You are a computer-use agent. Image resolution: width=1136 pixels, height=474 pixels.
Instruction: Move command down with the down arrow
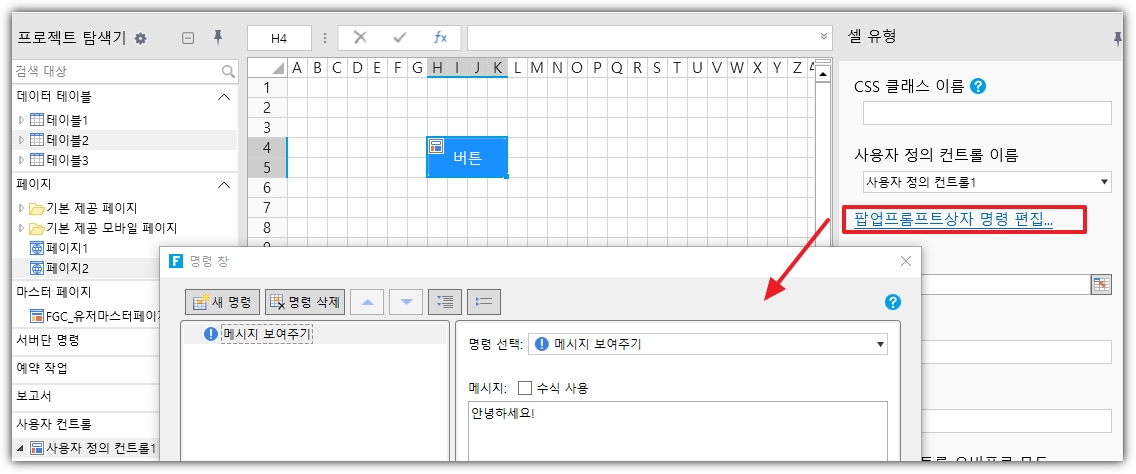(x=405, y=301)
